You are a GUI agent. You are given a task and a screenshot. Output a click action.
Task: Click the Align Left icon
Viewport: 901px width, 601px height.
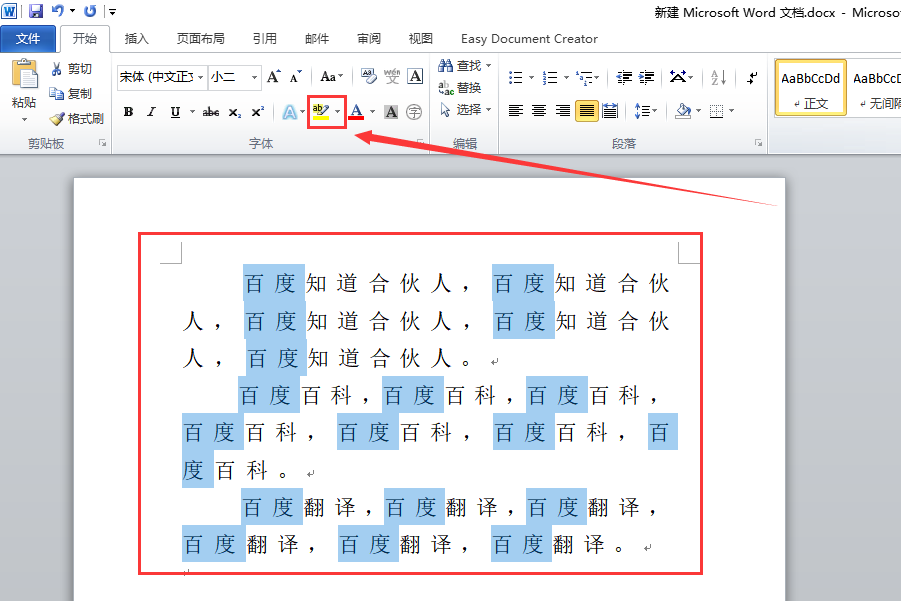point(515,110)
